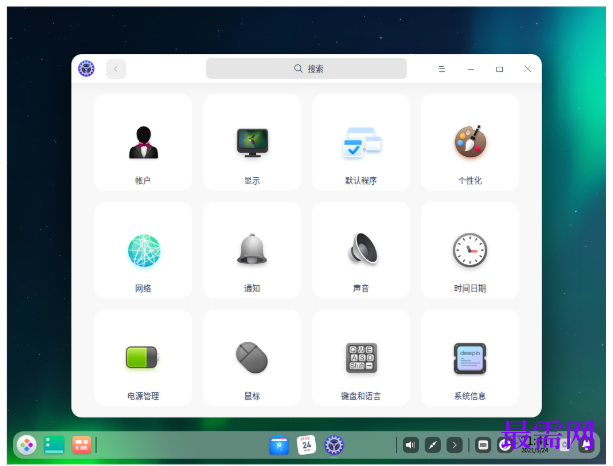Click the pen-shaped tray icon in the dock
This screenshot has width=613, height=466.
tap(433, 445)
